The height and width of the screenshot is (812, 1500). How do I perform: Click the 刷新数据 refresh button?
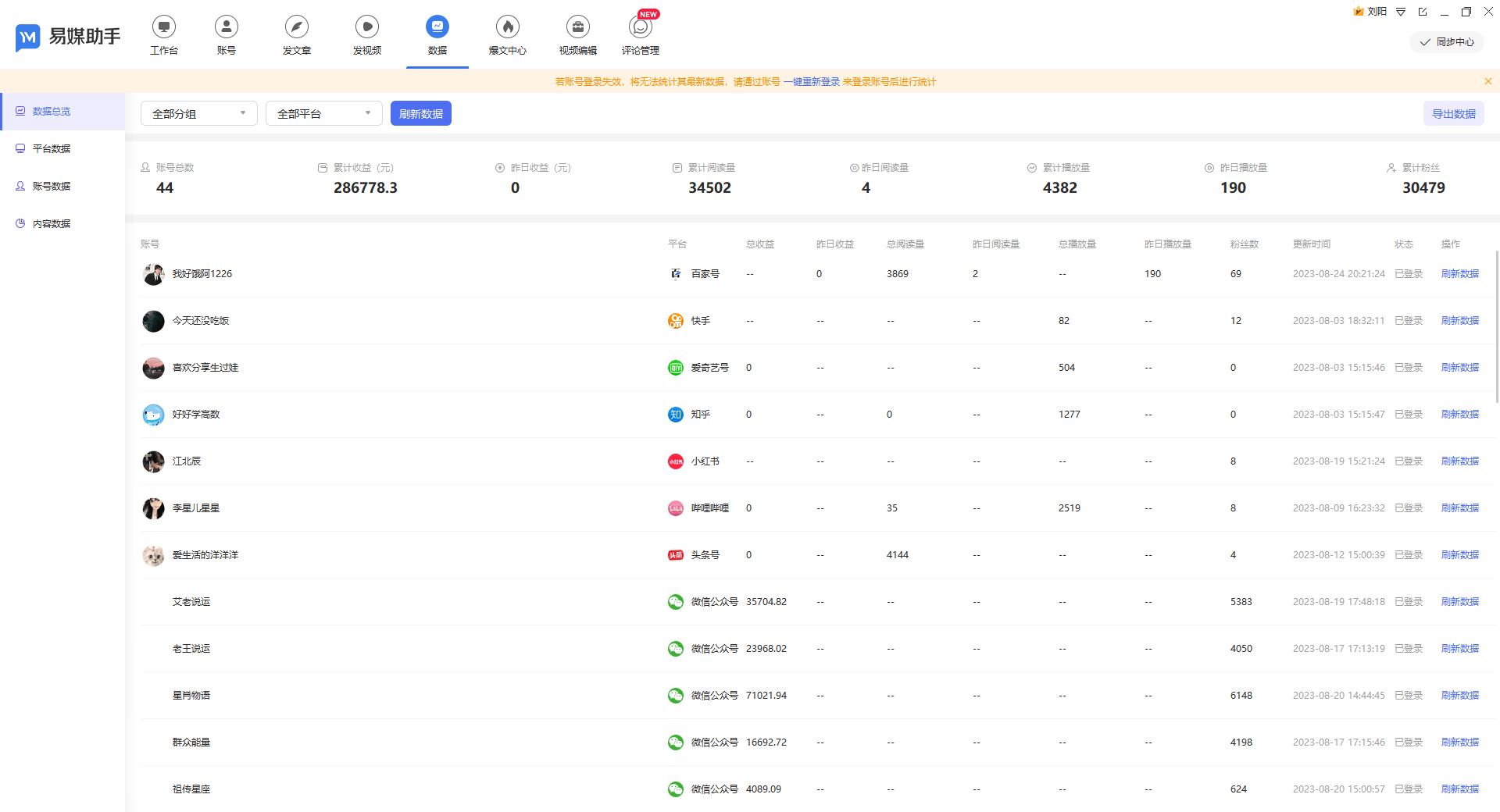[x=420, y=113]
